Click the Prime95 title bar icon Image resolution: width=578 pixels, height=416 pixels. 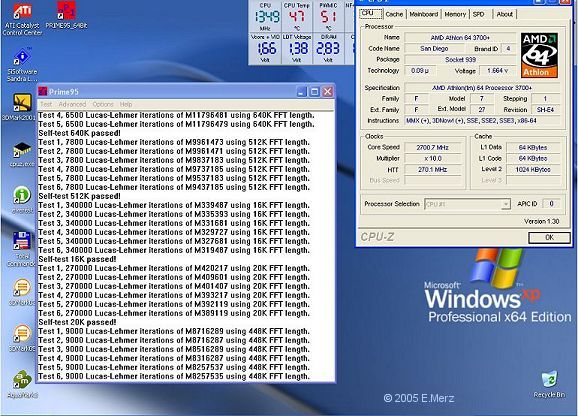coord(43,91)
